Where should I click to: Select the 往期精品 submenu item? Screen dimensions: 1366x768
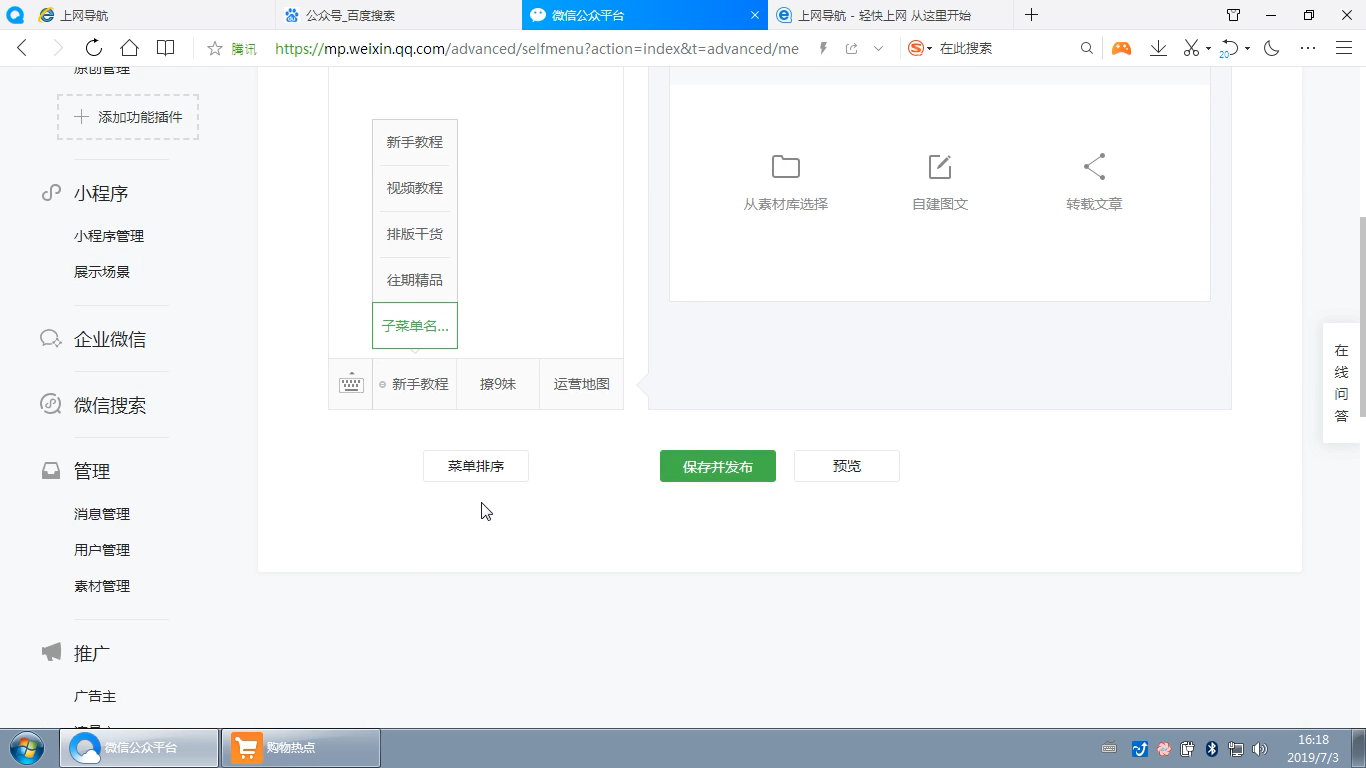click(x=415, y=280)
